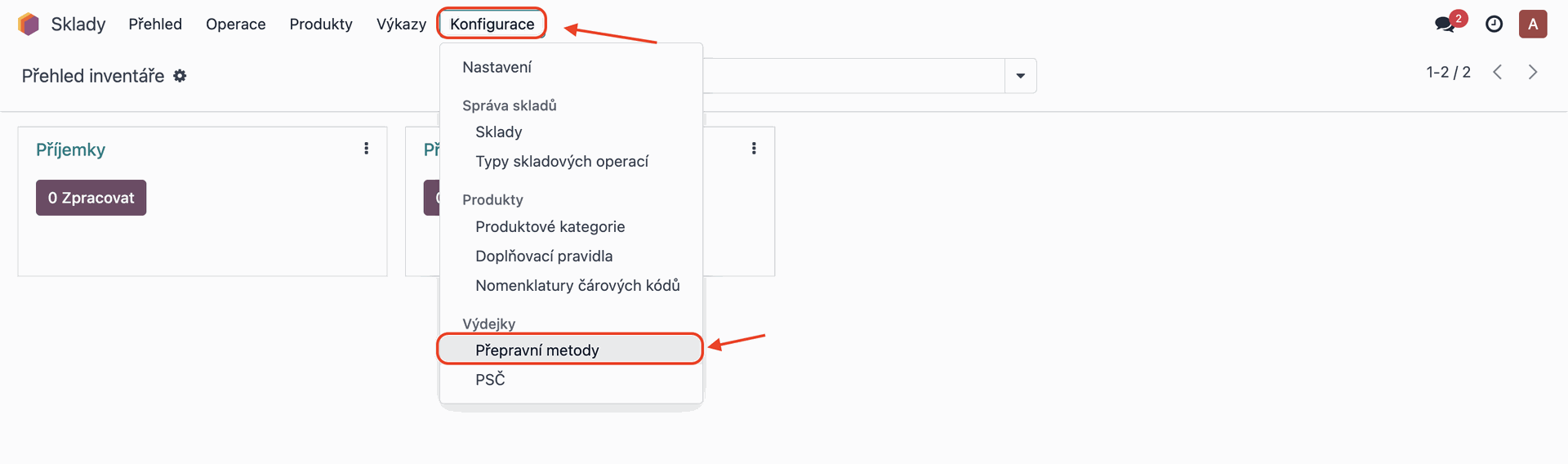The height and width of the screenshot is (464, 1568).
Task: Click the 0 Zpracovat button
Action: click(x=91, y=198)
